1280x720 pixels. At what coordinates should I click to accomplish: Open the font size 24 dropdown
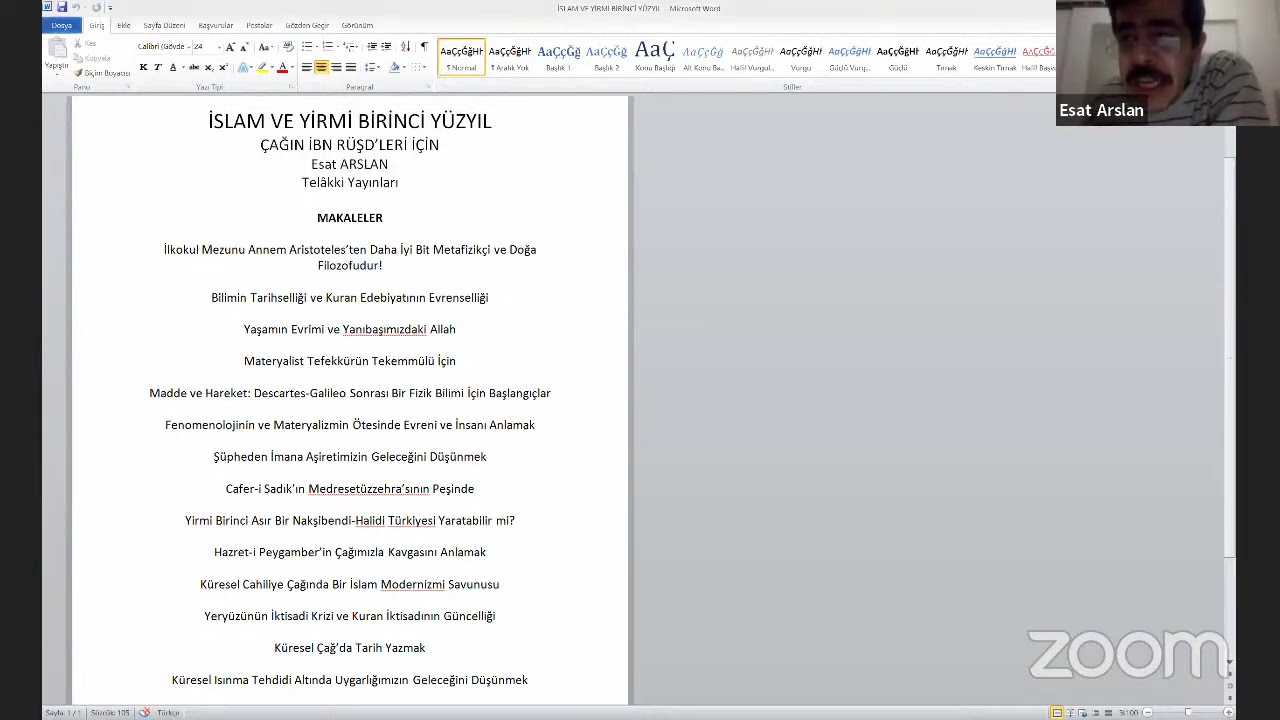pyautogui.click(x=217, y=47)
